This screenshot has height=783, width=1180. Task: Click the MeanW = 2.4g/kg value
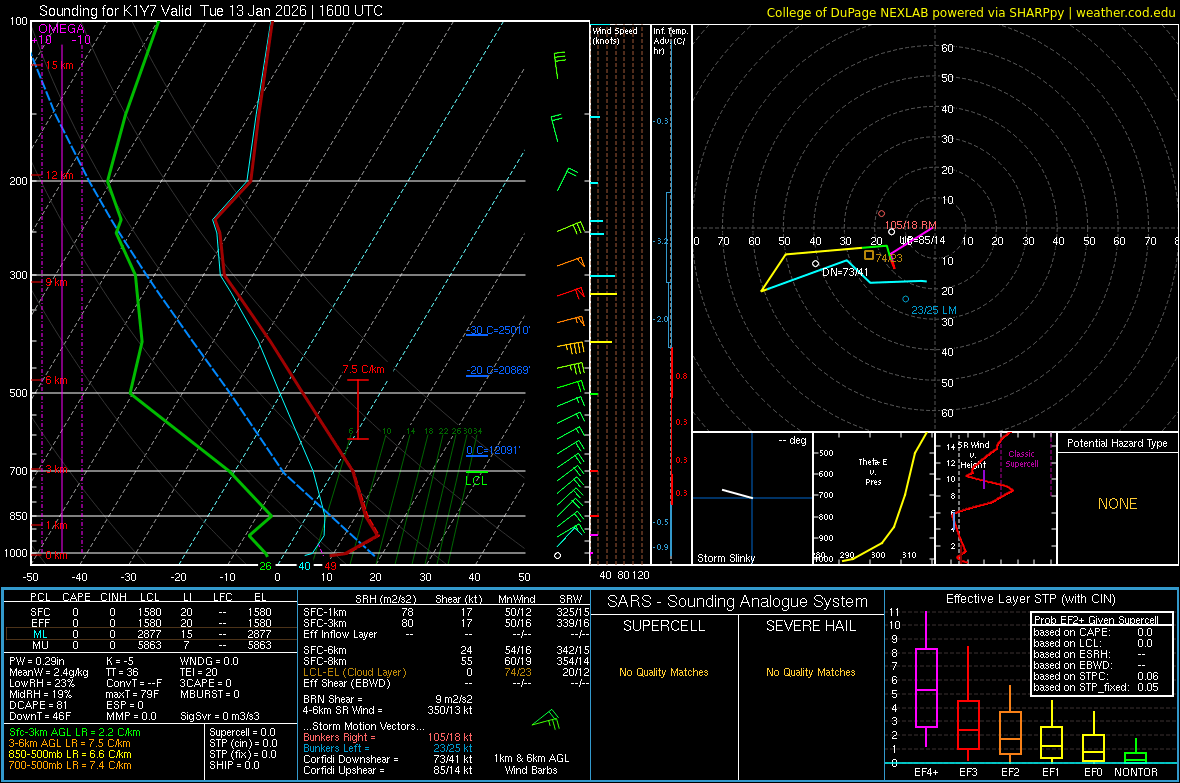[x=49, y=672]
